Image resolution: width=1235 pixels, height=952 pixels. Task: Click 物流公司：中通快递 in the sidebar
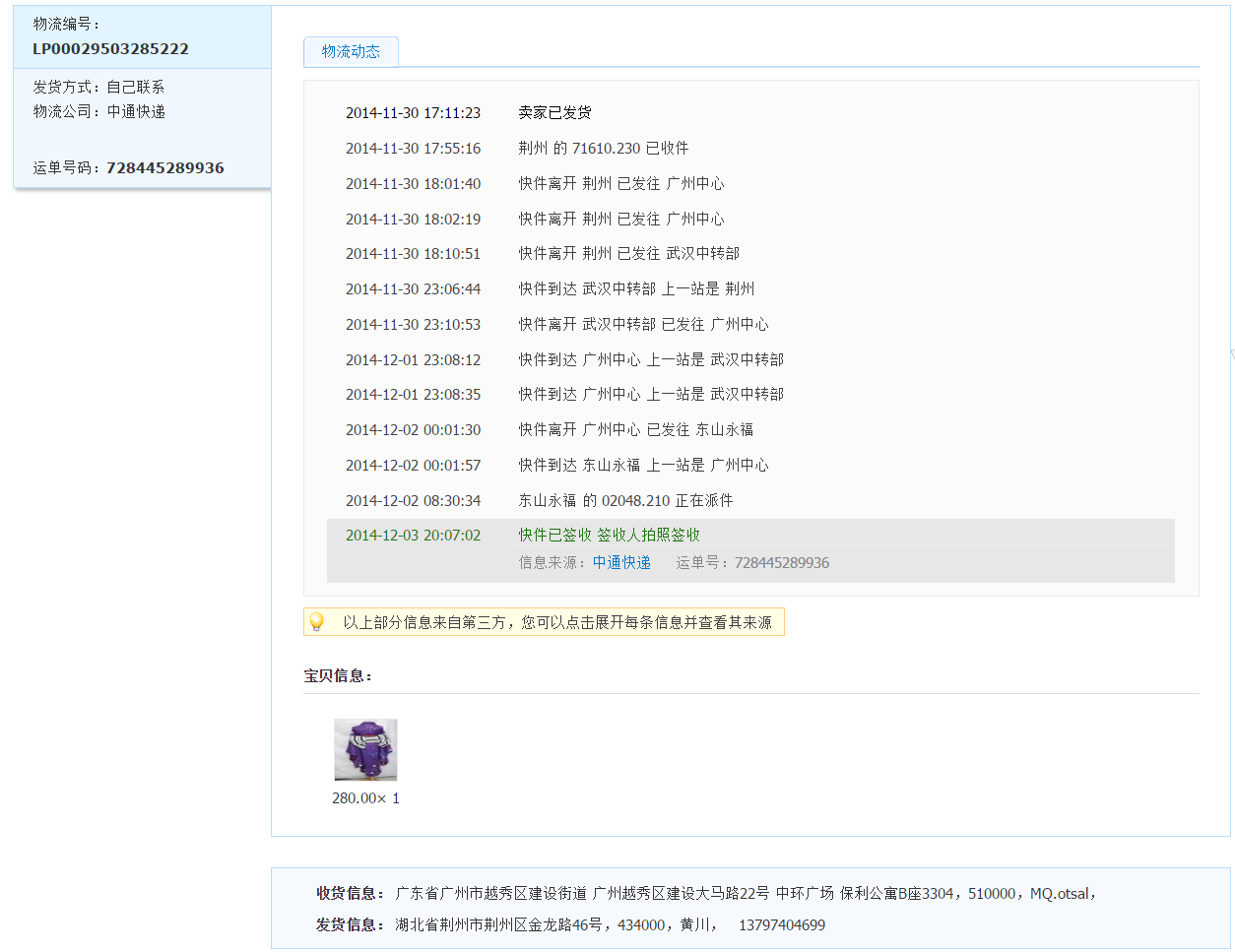99,112
